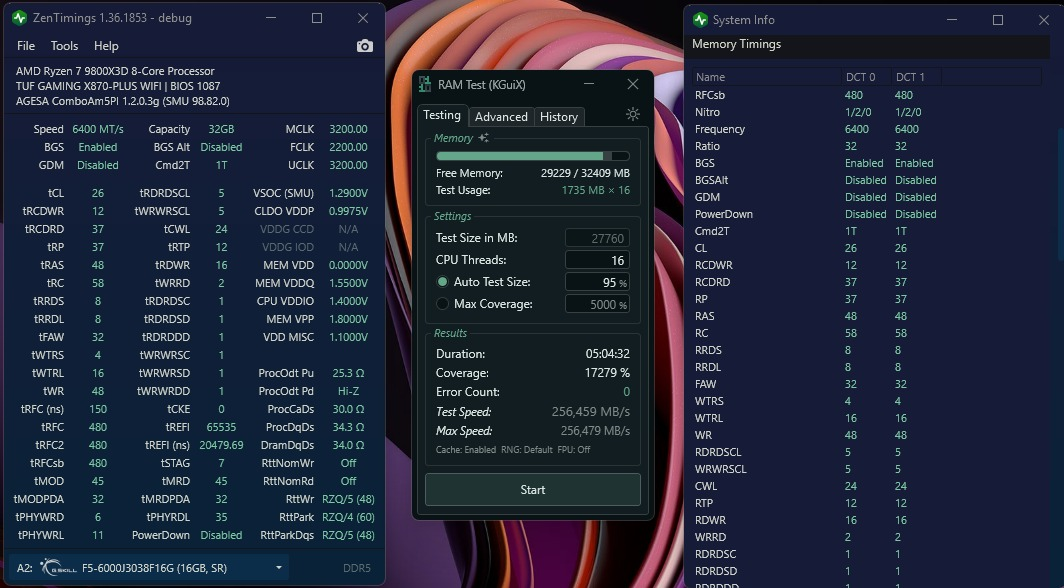Click the ZenTimings app logo icon
The image size is (1064, 588).
pos(19,18)
